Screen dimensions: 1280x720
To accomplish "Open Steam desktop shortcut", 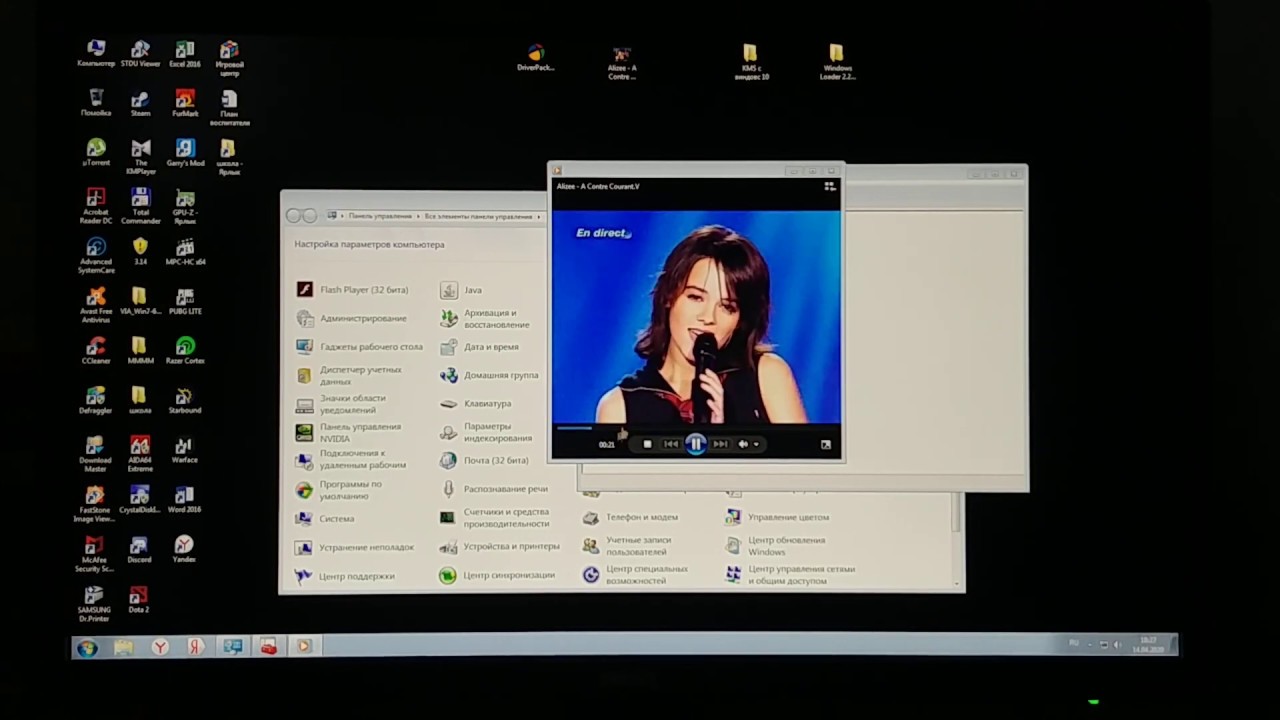I will point(140,104).
